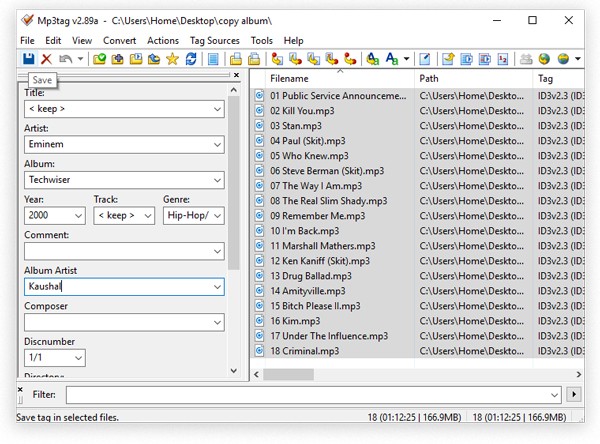600x444 pixels.
Task: Select the file 08 The Real Slim Shady.mp3
Action: (329, 201)
